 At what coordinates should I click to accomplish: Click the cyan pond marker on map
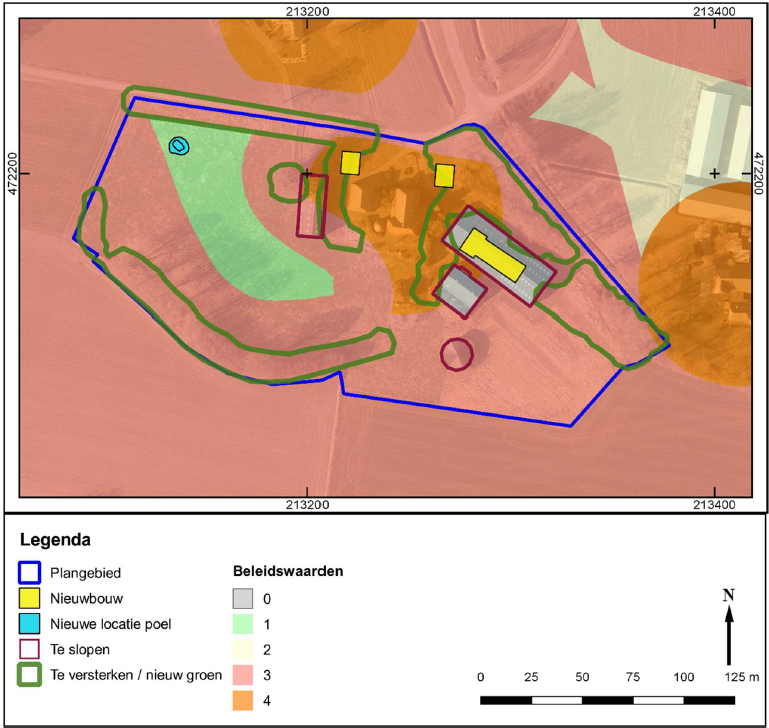tap(179, 146)
